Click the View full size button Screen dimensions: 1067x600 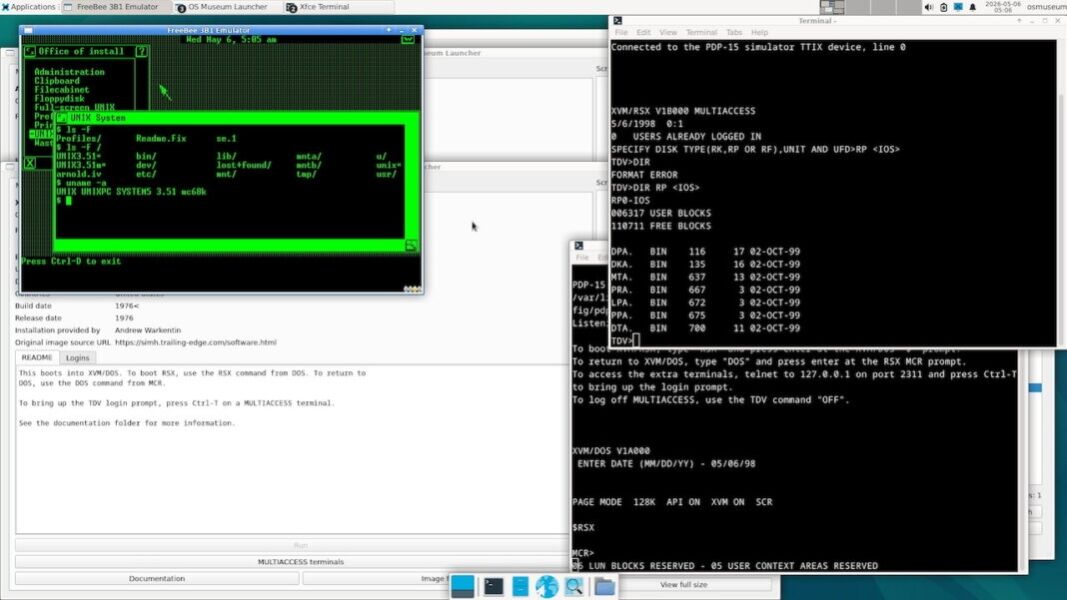coord(683,584)
